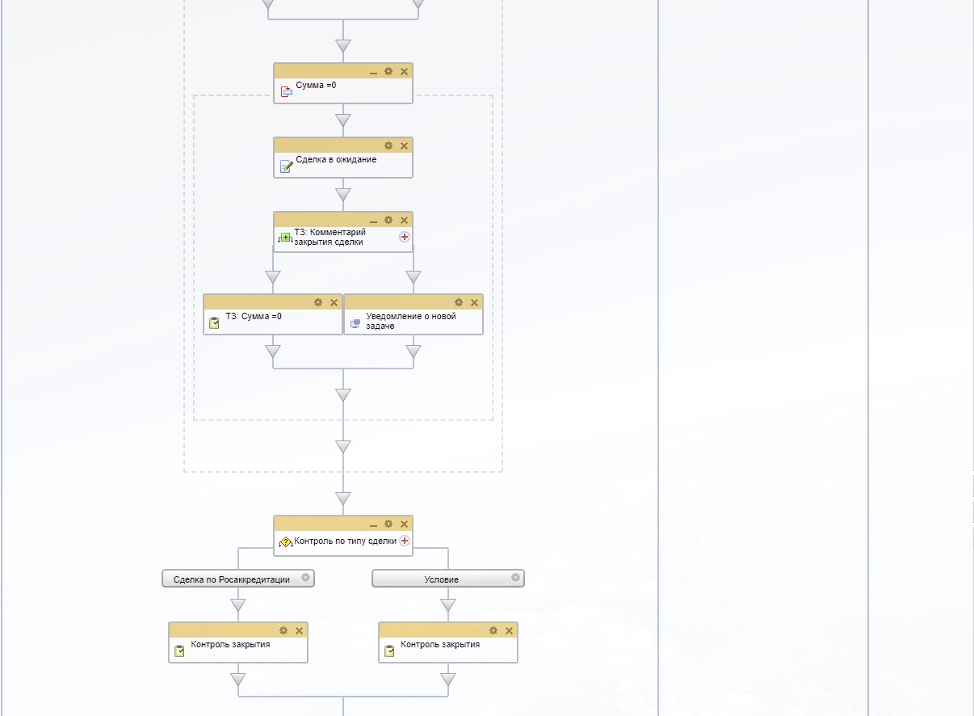The height and width of the screenshot is (716, 974).
Task: Open settings of ТЗ: Сумма =0 task block
Action: pos(319,302)
